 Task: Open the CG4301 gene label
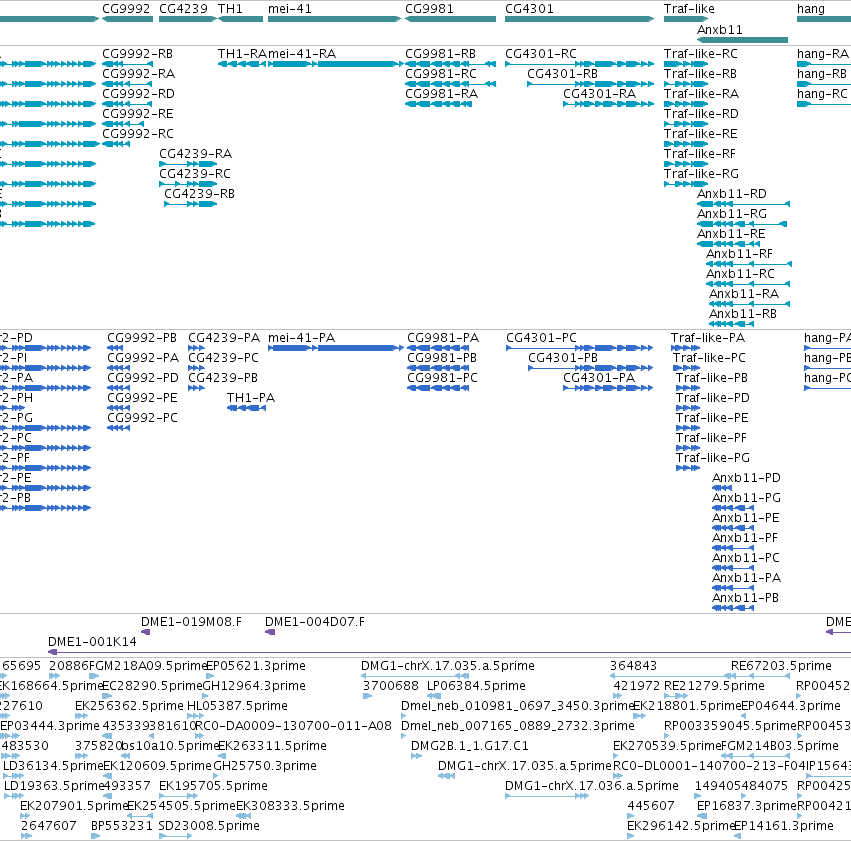[529, 9]
